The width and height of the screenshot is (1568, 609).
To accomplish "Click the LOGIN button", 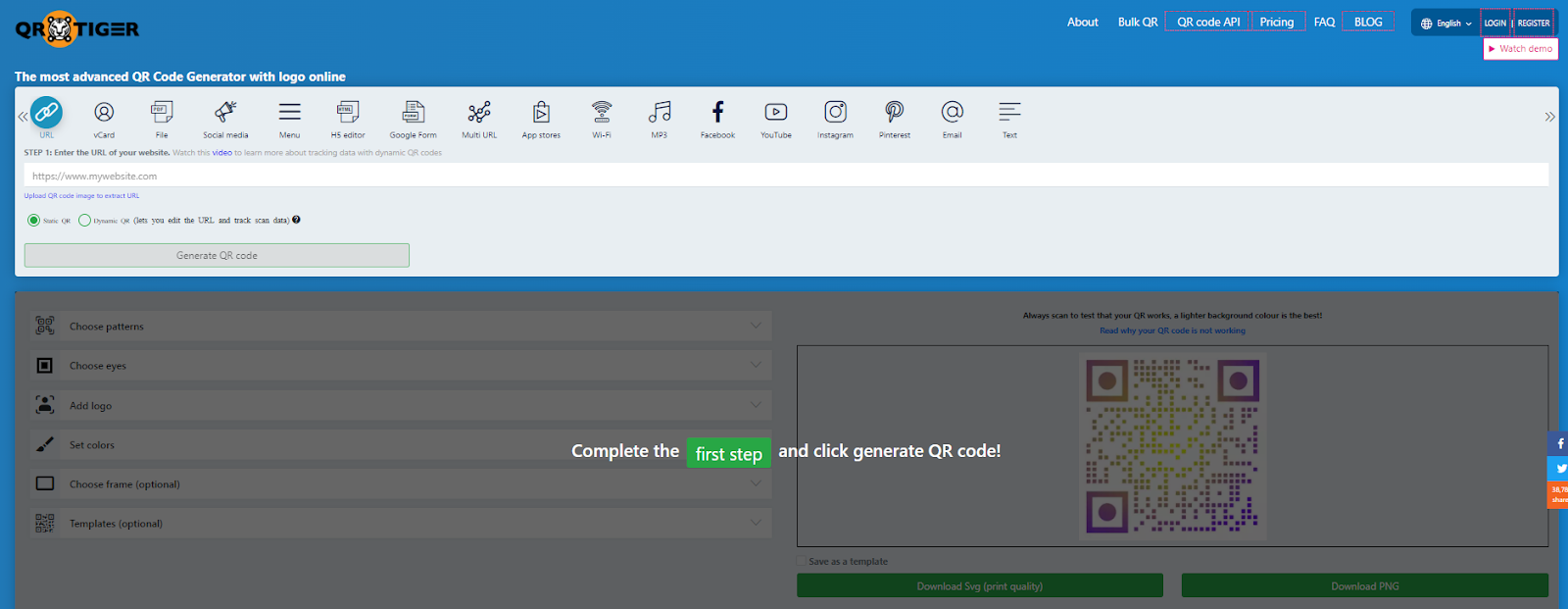I will (1494, 24).
